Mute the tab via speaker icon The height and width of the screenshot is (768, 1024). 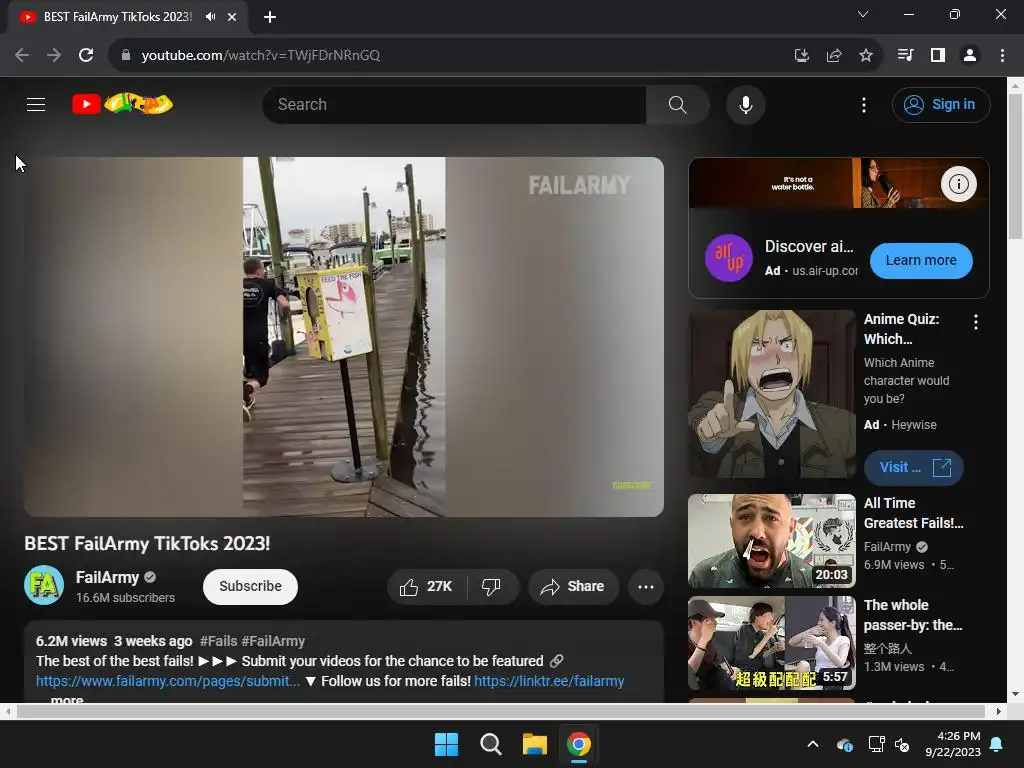click(x=210, y=17)
